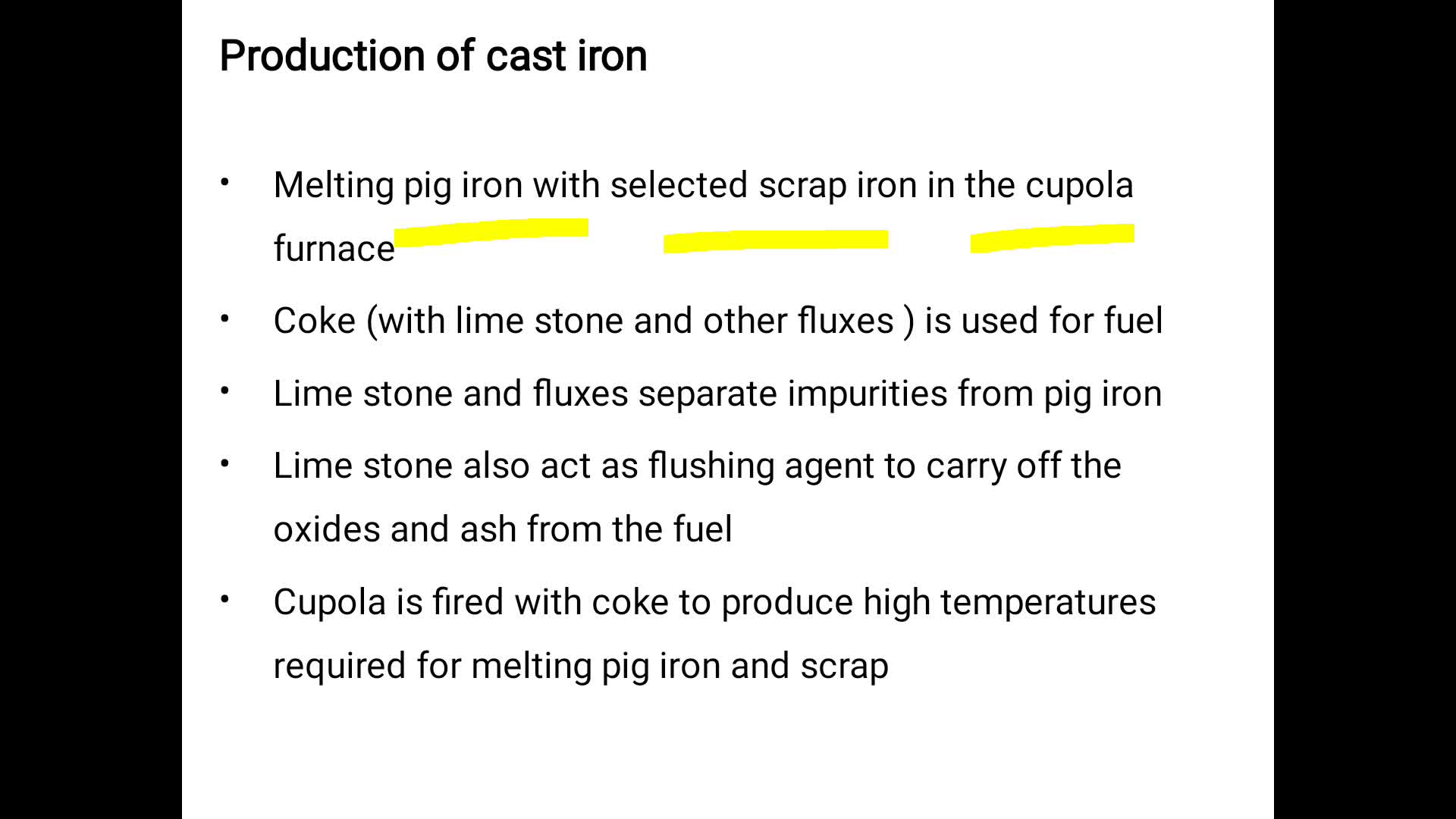Click the word 'Coke' in second bullet
The height and width of the screenshot is (819, 1456).
[315, 321]
